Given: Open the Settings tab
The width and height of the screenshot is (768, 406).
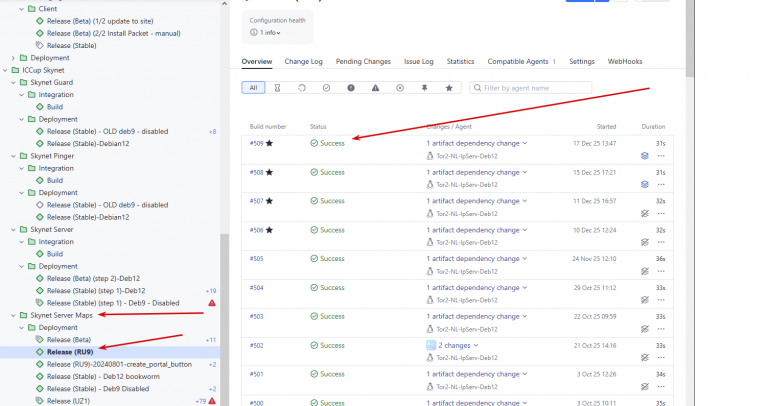Looking at the screenshot, I should 582,62.
